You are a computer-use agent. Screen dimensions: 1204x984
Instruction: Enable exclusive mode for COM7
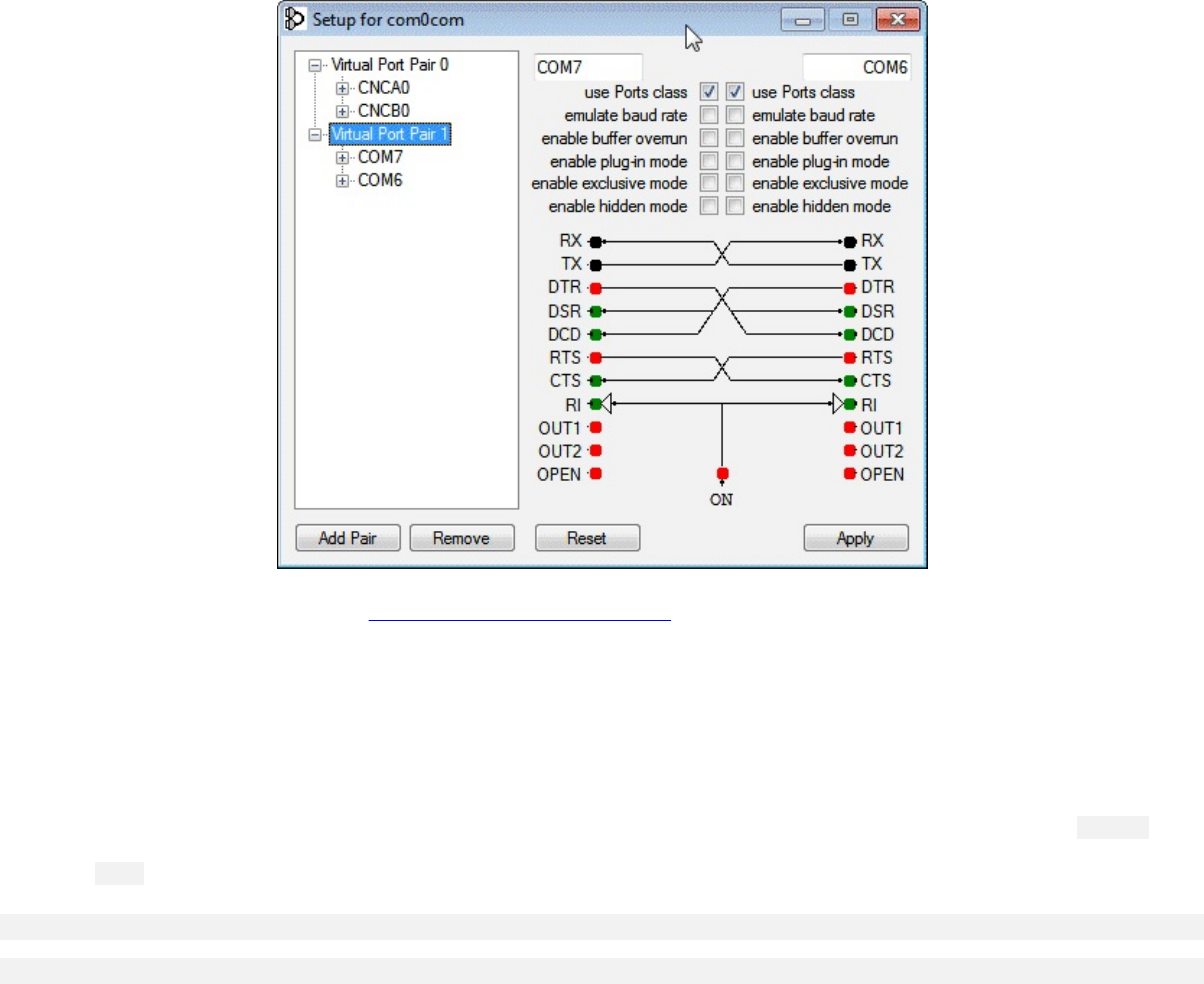[709, 183]
